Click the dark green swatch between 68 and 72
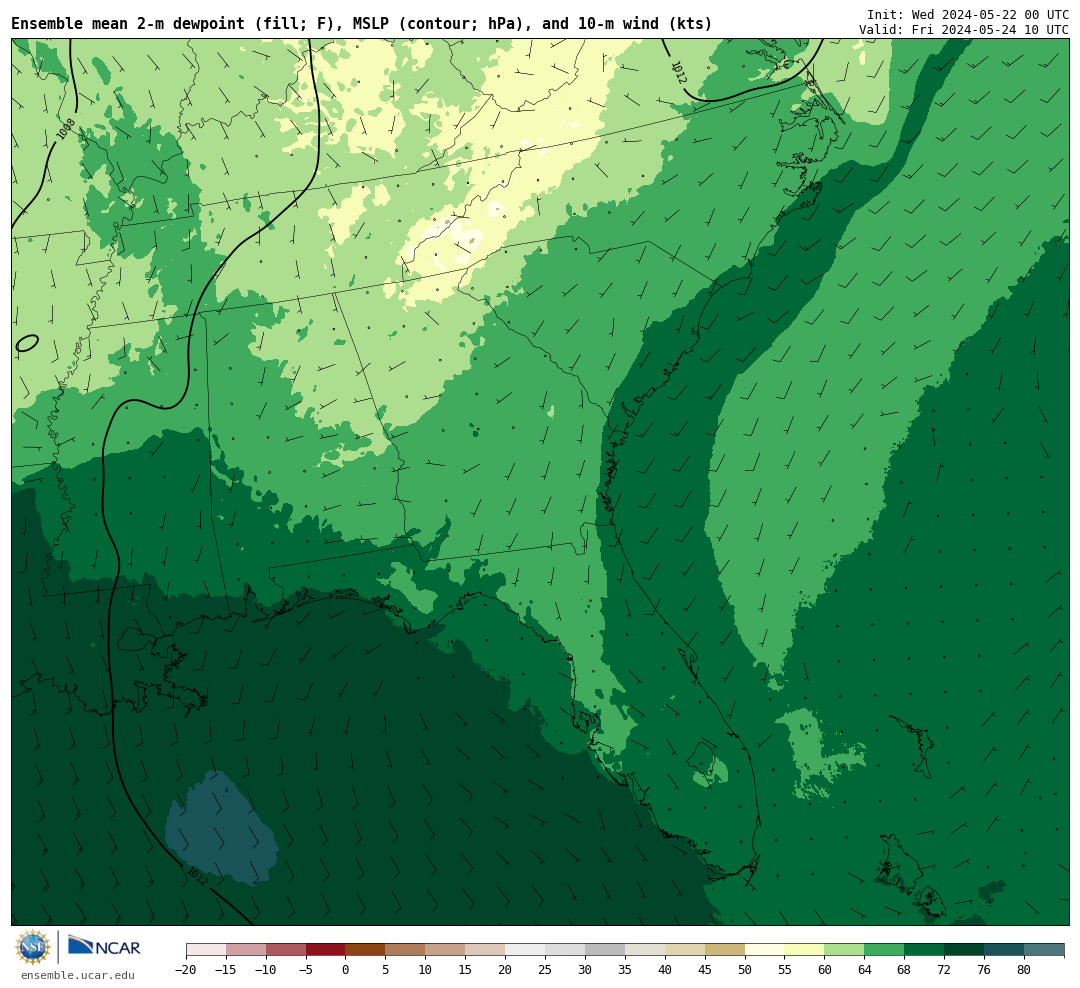The width and height of the screenshot is (1080, 988). pos(924,950)
